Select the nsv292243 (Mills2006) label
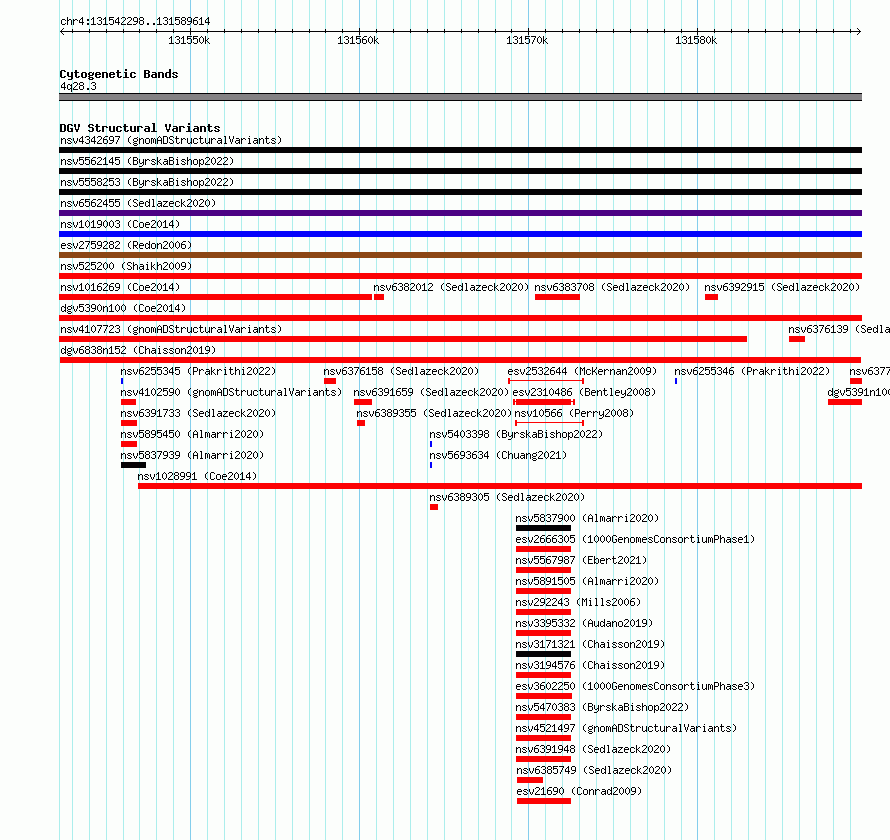This screenshot has height=840, width=890. [578, 602]
